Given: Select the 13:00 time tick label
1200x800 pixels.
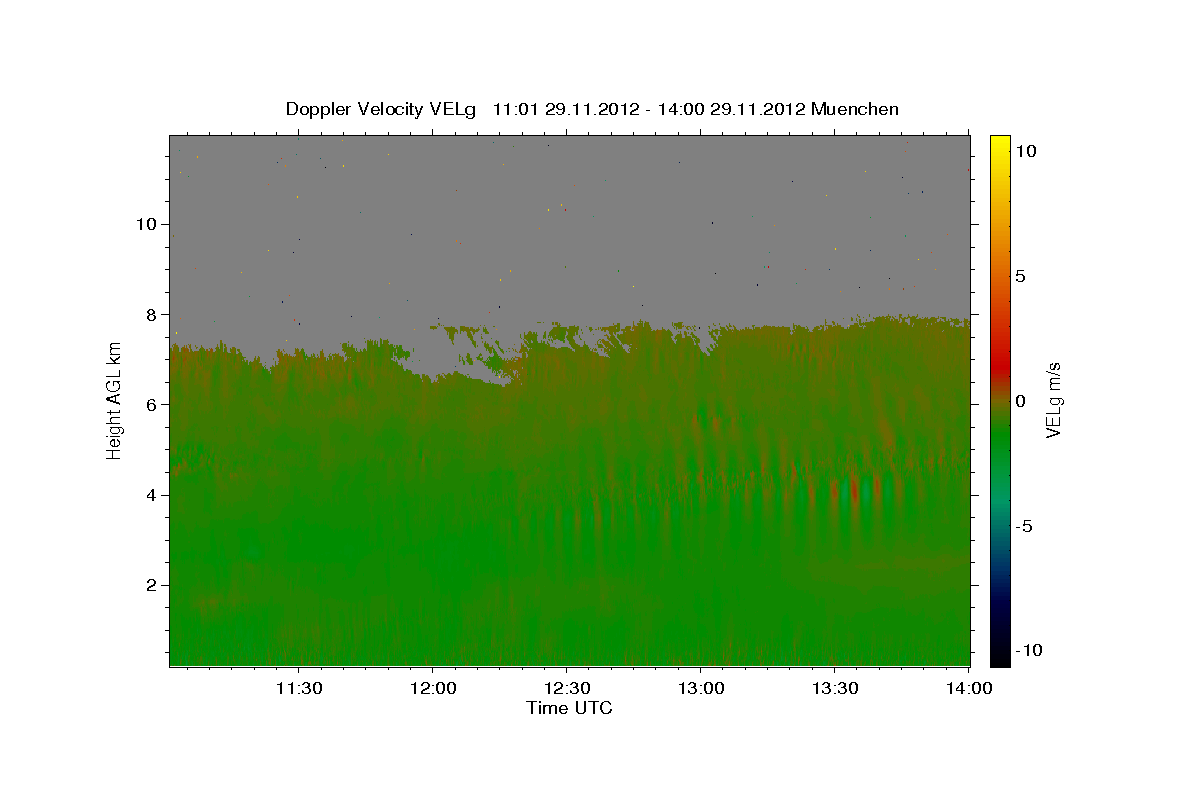Looking at the screenshot, I should tap(700, 689).
